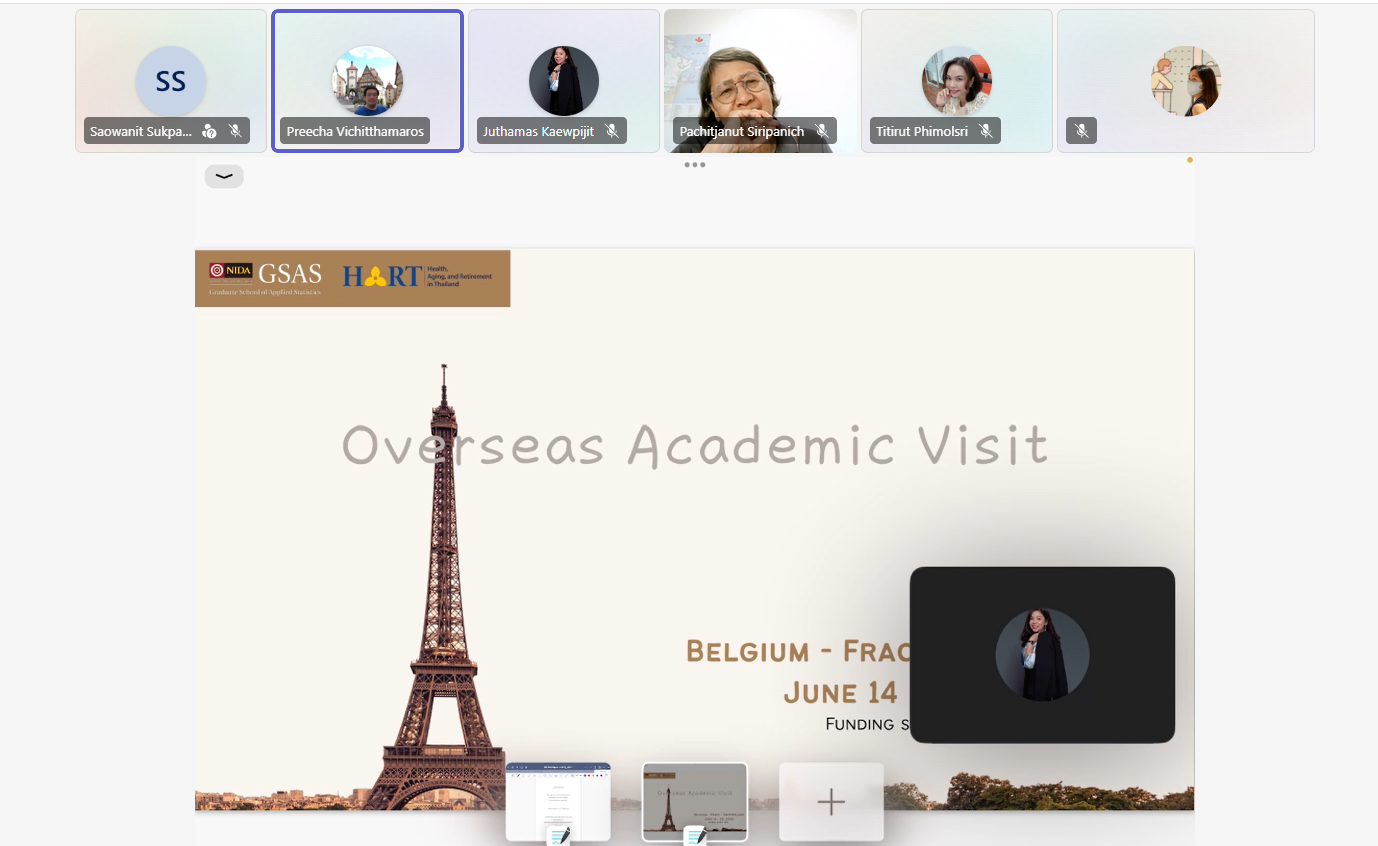Click Overseas Academic Visit title text

click(695, 445)
